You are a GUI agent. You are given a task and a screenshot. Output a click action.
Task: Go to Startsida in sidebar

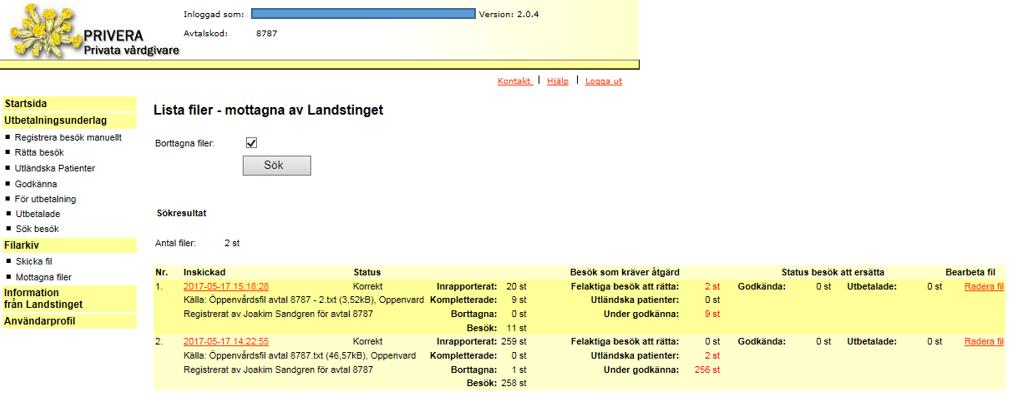[69, 103]
